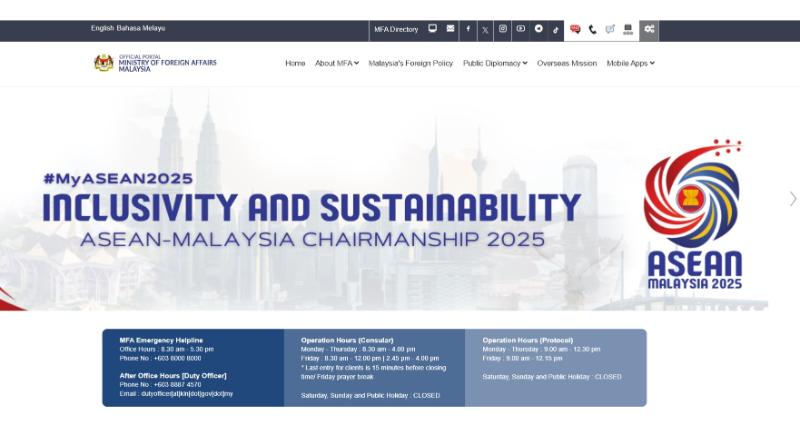
Task: Expand the Public Diplomacy dropdown menu
Action: coord(495,63)
